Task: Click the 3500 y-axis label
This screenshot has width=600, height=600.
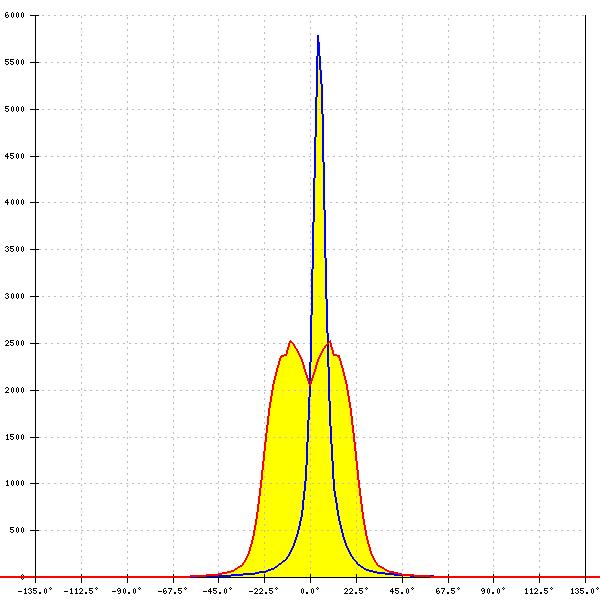Action: coord(15,249)
